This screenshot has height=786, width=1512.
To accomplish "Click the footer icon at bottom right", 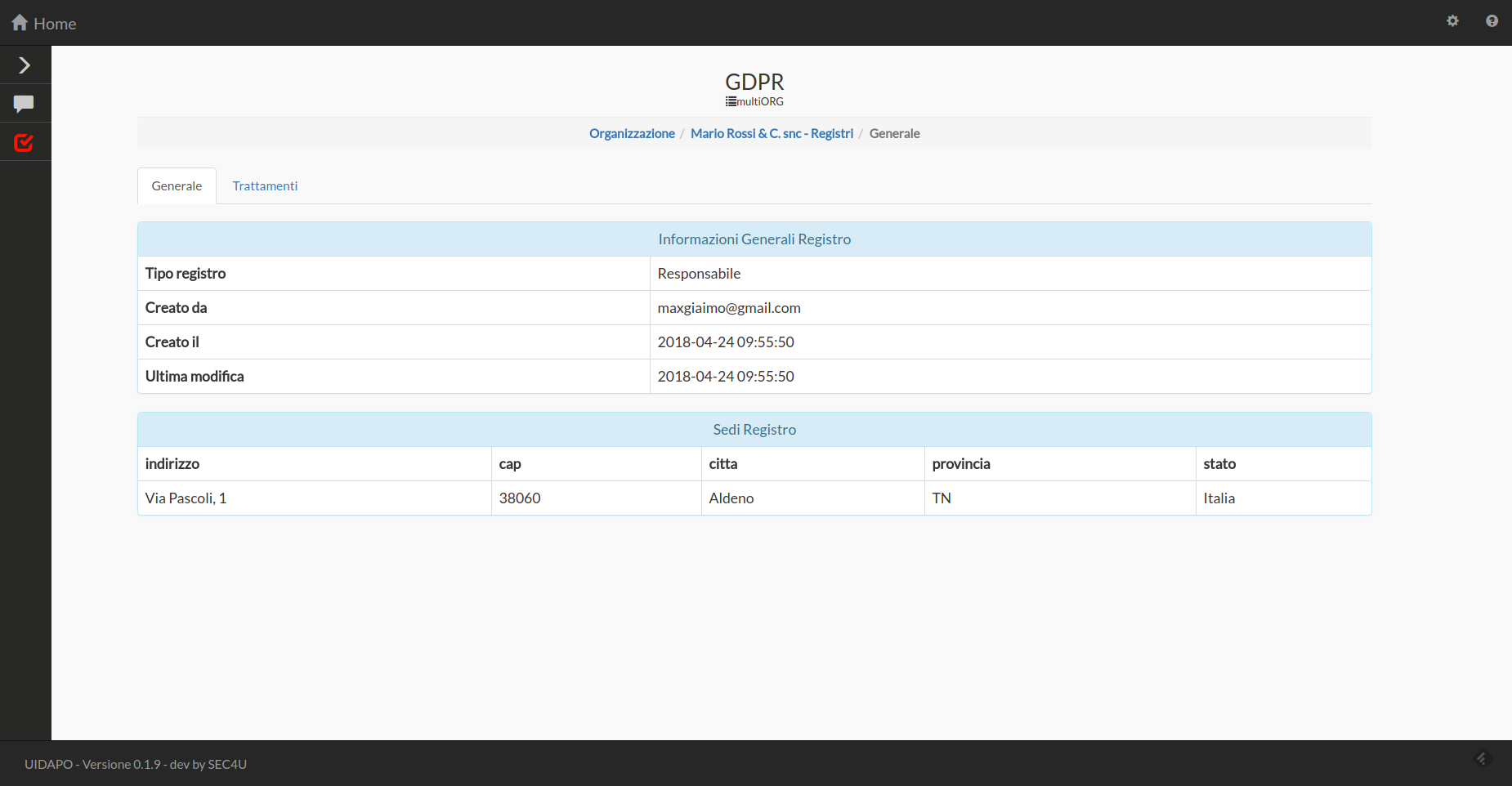I will 1483,759.
